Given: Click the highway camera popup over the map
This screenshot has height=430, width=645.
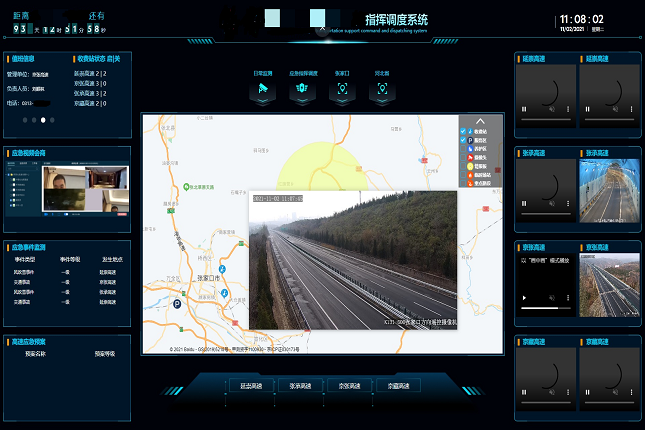Looking at the screenshot, I should click(353, 260).
